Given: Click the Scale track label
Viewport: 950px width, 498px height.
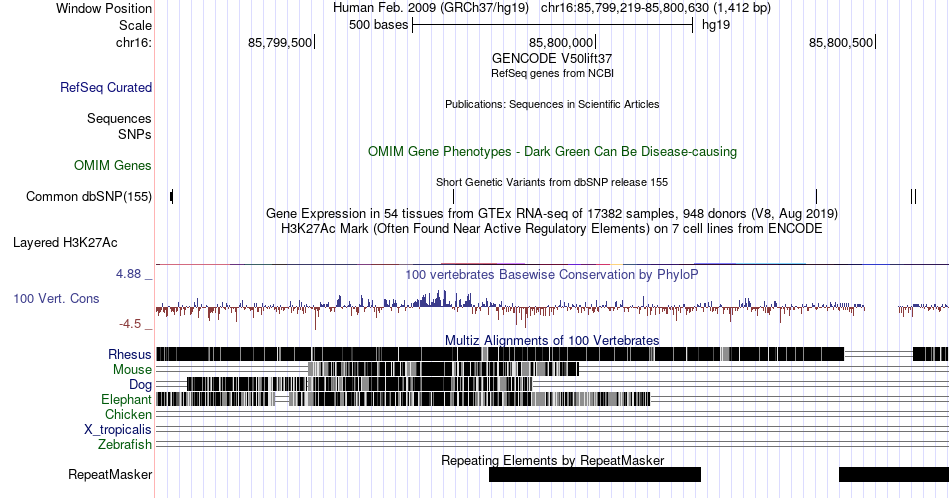Looking at the screenshot, I should point(135,25).
